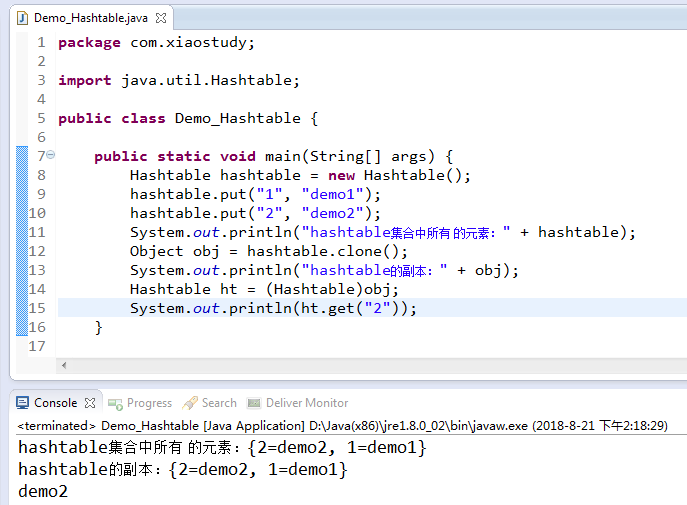
Task: Click the Deliver Monitor icon
Action: tap(254, 403)
